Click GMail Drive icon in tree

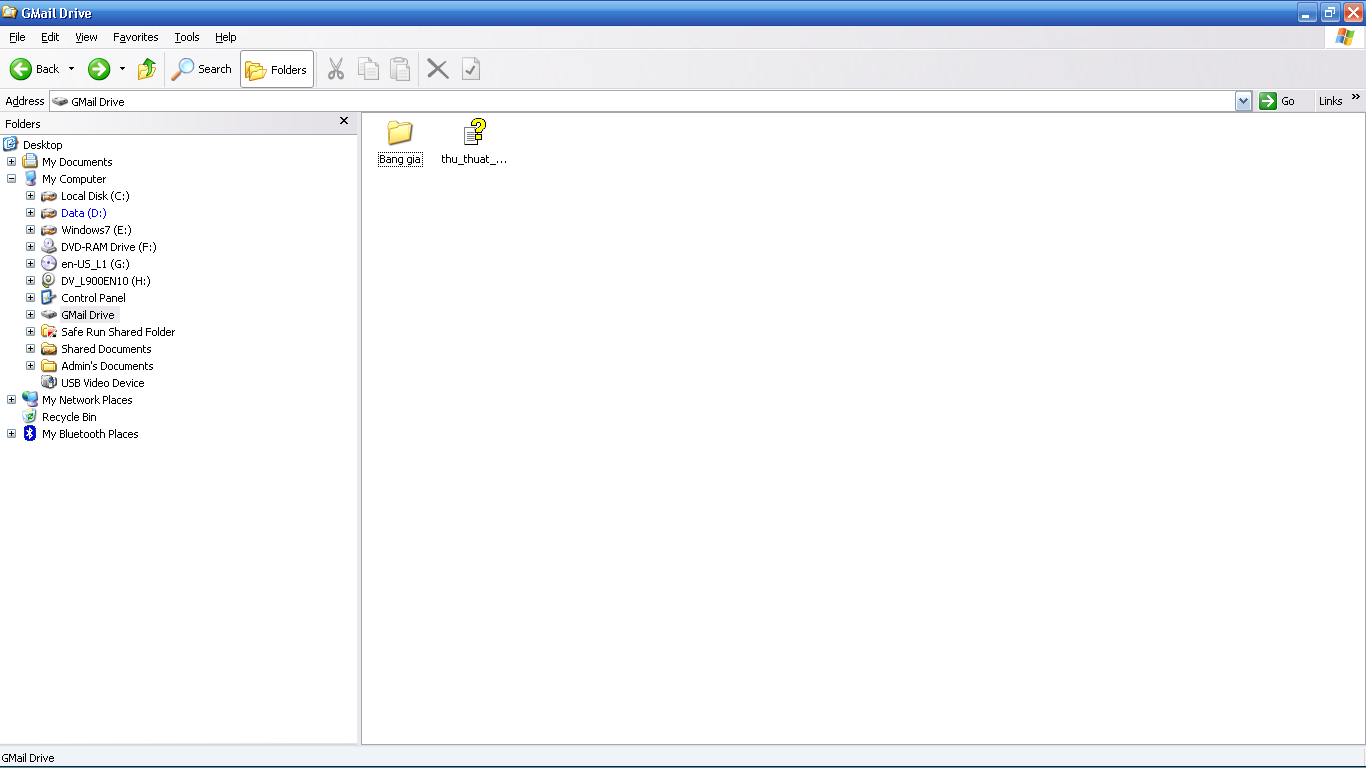click(x=49, y=315)
